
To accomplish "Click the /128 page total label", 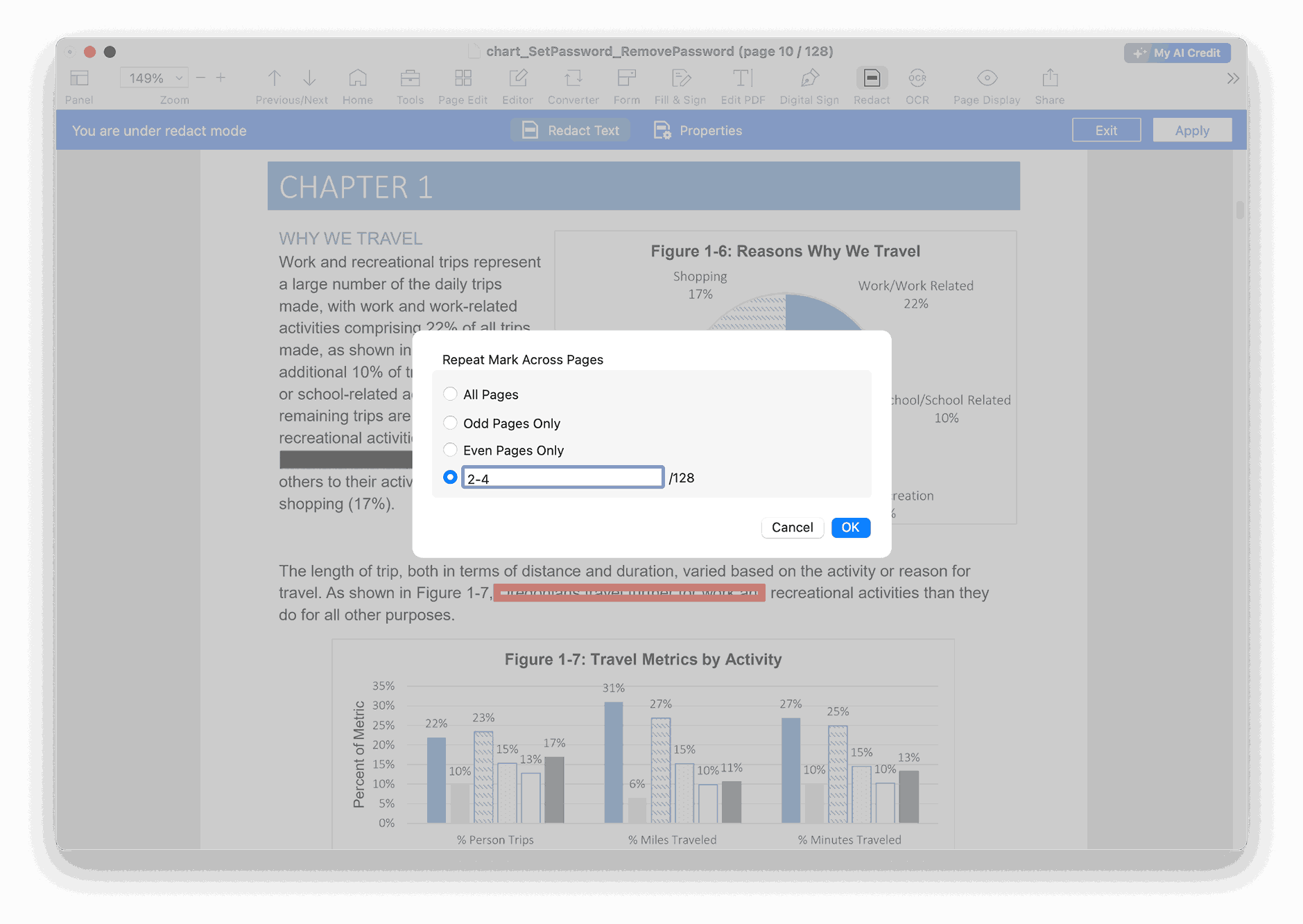I will click(x=682, y=478).
